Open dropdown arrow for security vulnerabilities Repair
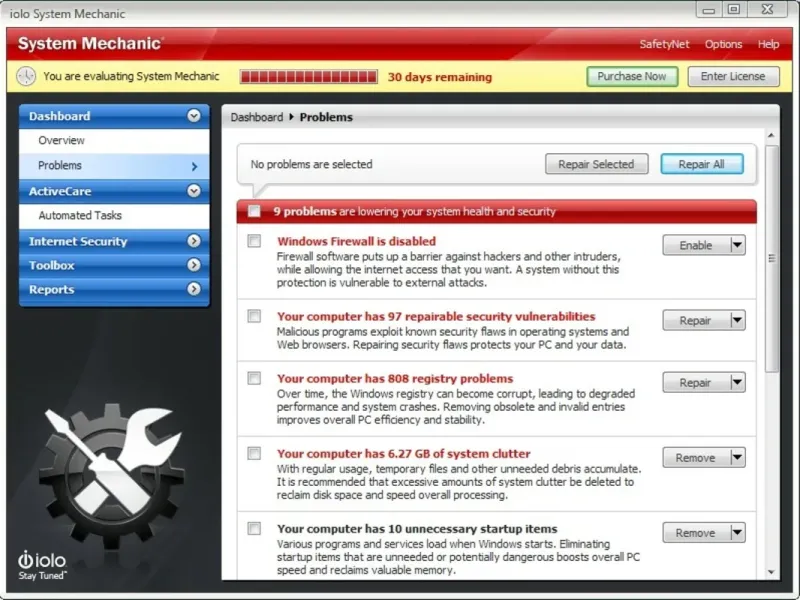The image size is (800, 600). pos(737,321)
